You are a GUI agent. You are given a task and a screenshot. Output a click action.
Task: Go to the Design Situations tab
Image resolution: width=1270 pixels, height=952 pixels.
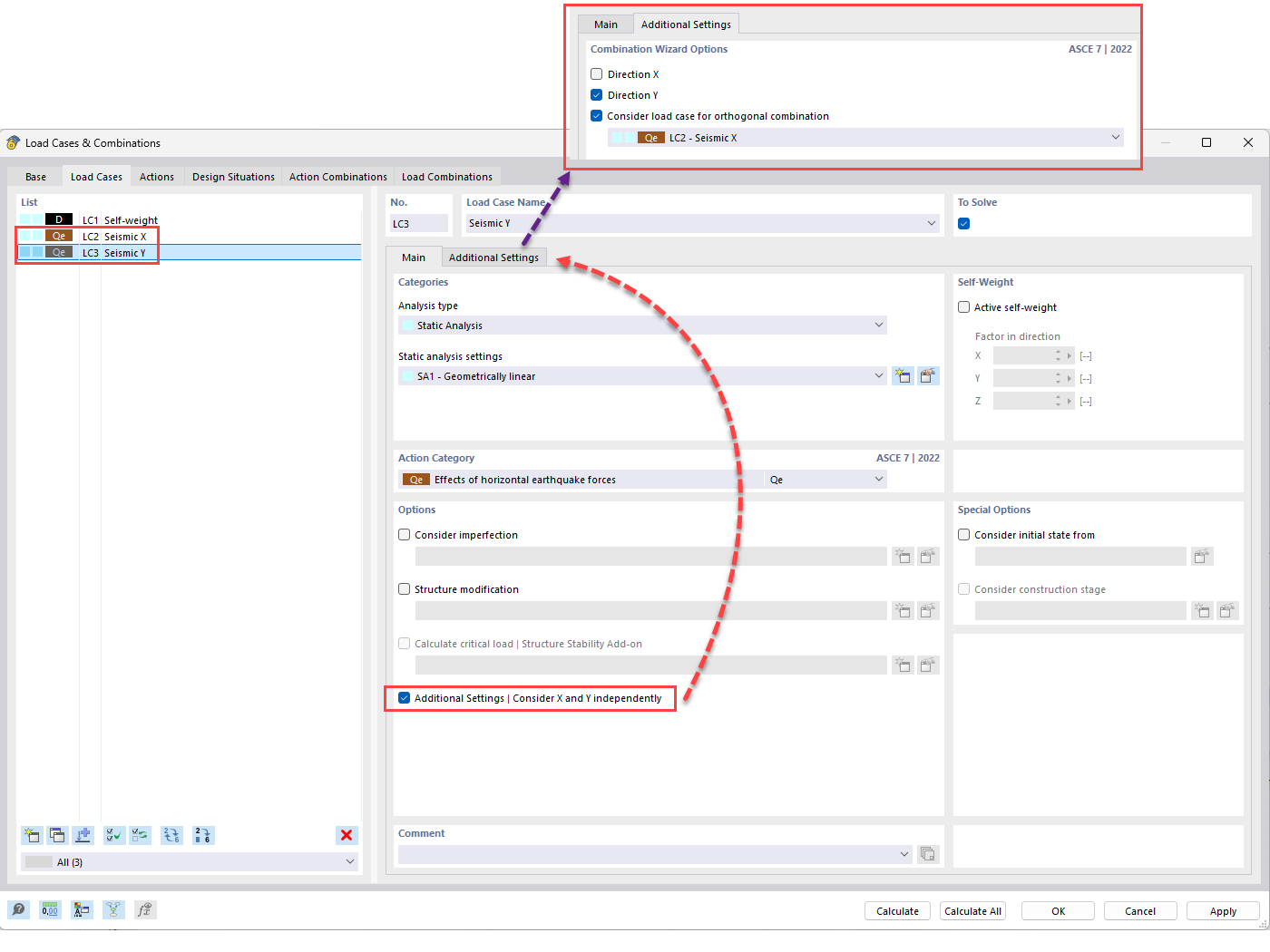pos(233,177)
